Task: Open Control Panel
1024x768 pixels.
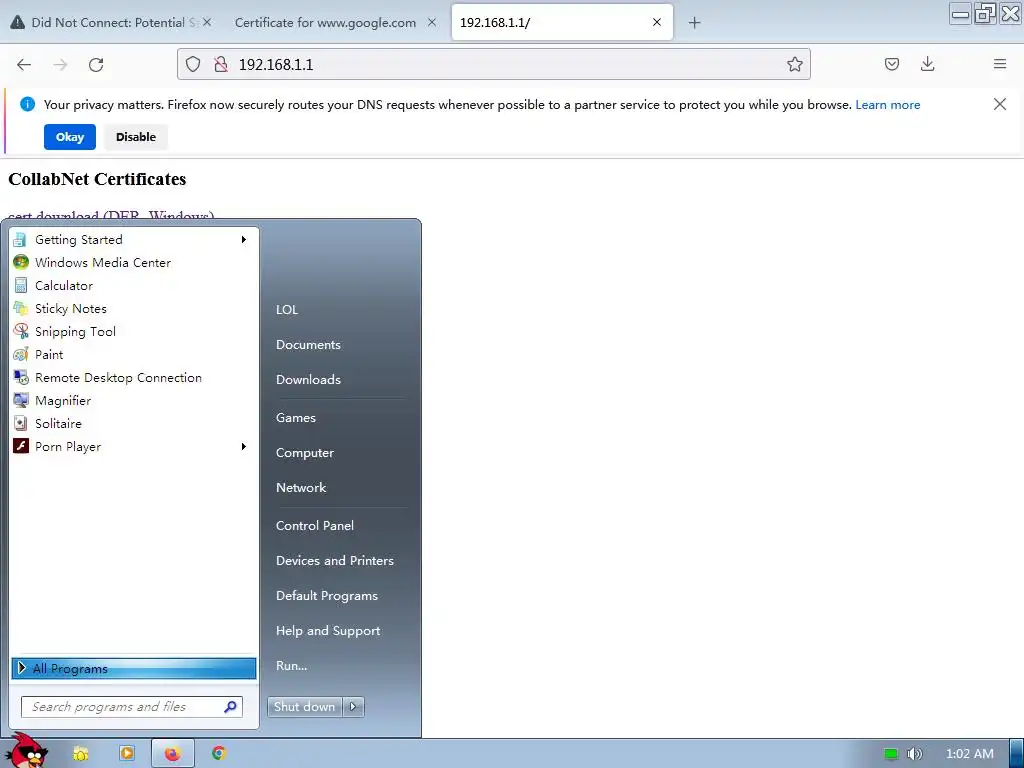Action: click(x=315, y=526)
